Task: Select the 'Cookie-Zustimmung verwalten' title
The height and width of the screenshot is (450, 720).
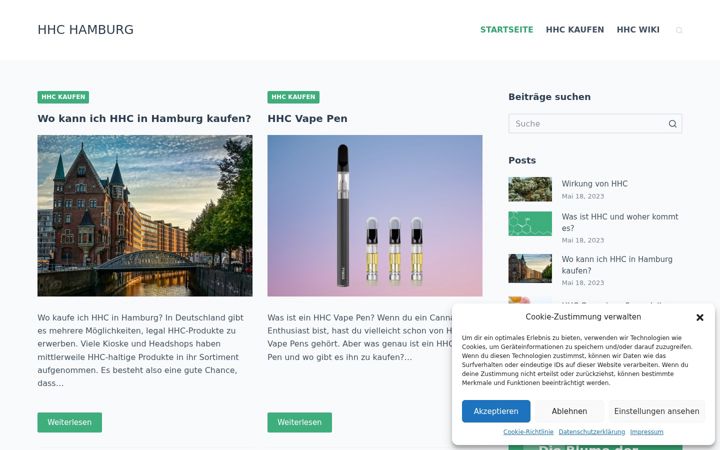Action: pyautogui.click(x=583, y=317)
